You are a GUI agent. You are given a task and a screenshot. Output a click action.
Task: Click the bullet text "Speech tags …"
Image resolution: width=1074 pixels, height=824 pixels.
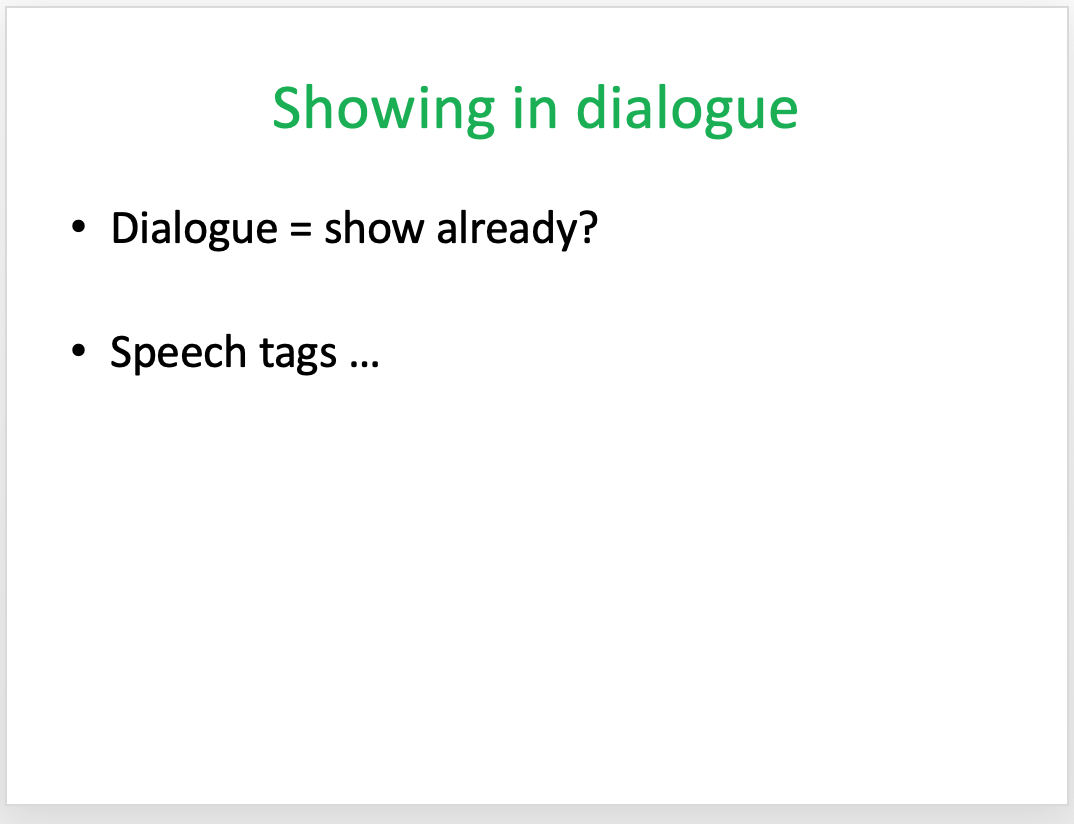tap(245, 353)
